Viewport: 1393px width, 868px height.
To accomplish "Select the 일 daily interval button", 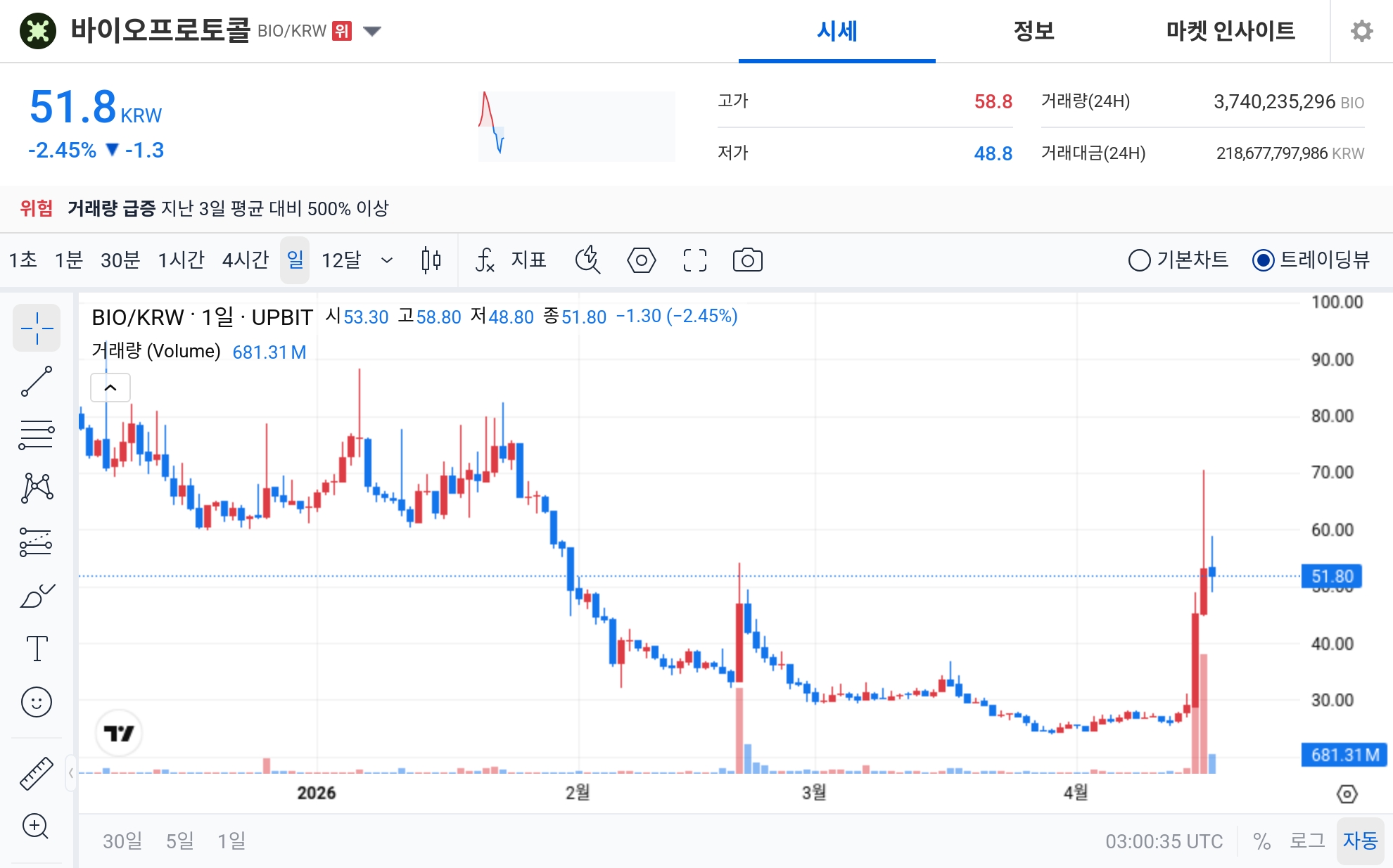I will pyautogui.click(x=295, y=260).
